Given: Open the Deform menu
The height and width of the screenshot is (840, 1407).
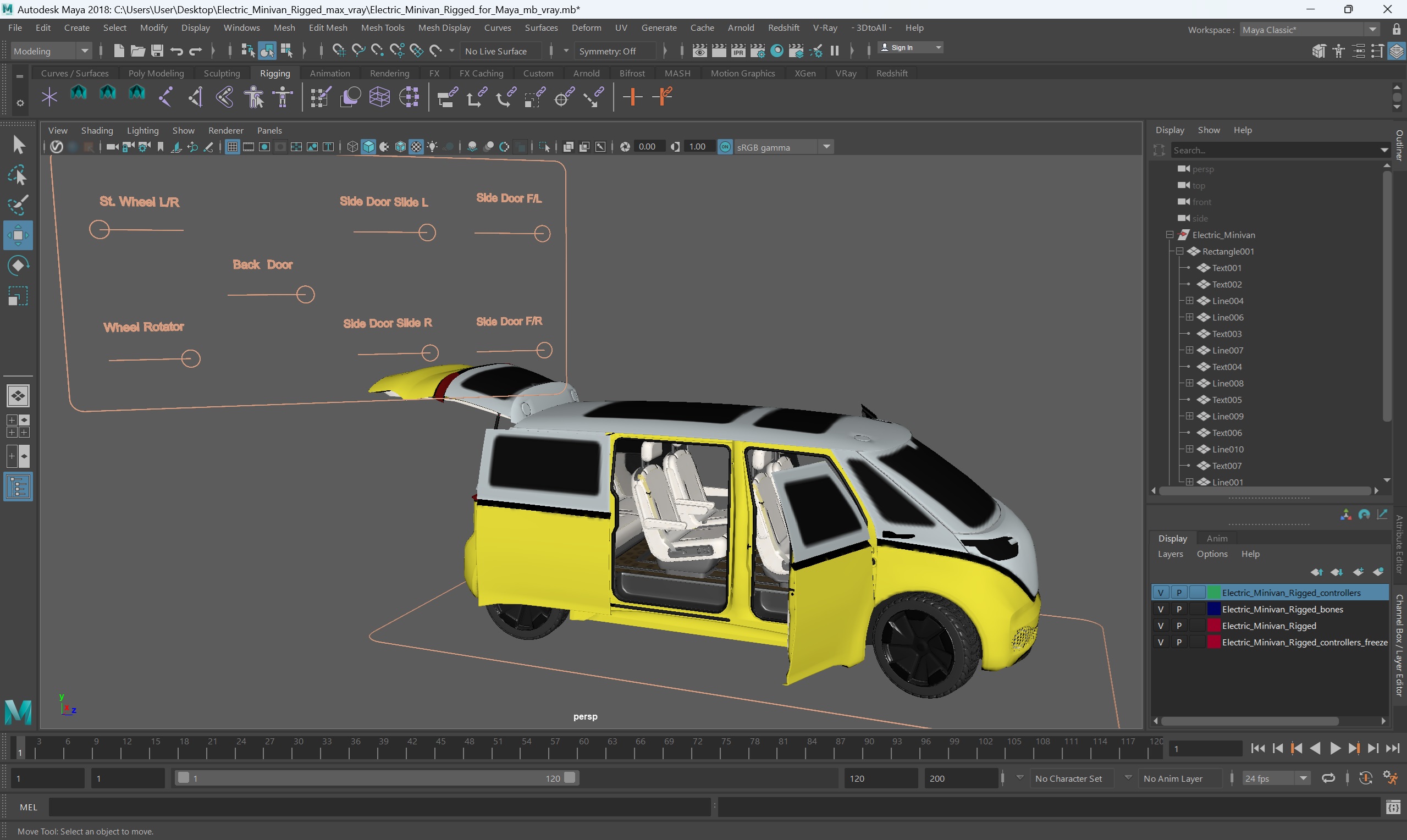Looking at the screenshot, I should point(586,27).
